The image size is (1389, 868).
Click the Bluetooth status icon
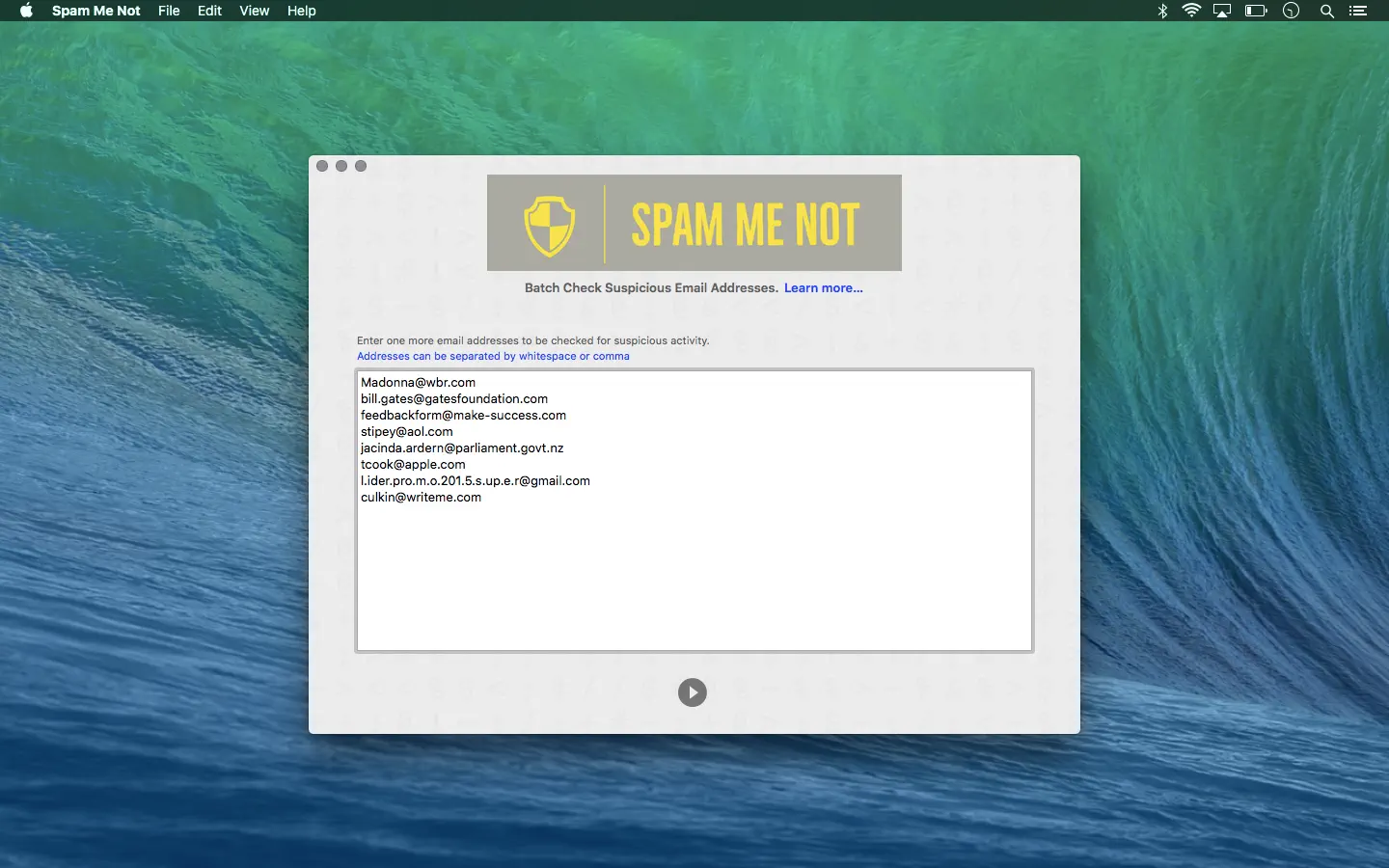coord(1162,11)
